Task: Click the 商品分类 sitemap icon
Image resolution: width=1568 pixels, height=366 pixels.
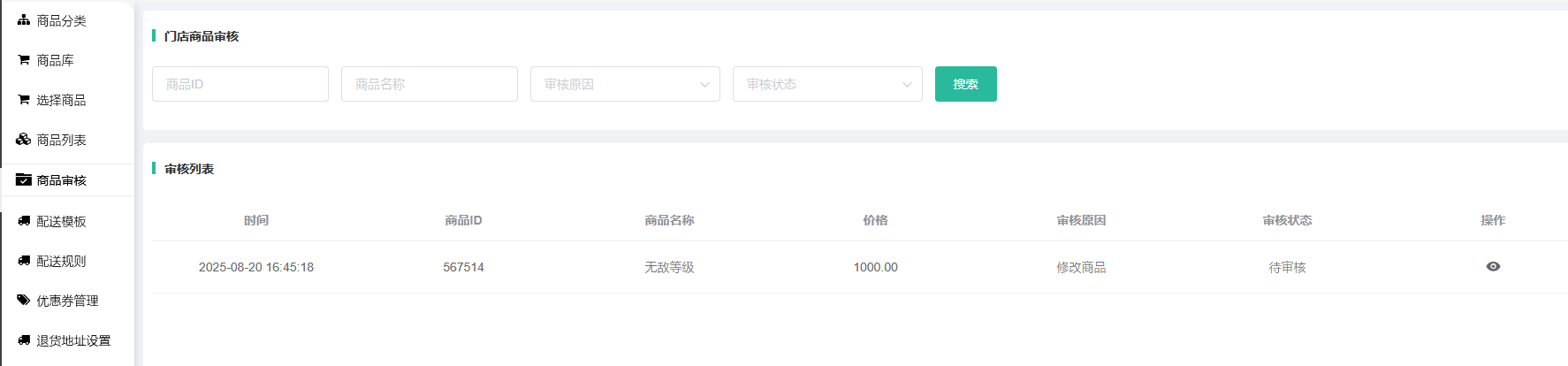Action: click(x=24, y=19)
